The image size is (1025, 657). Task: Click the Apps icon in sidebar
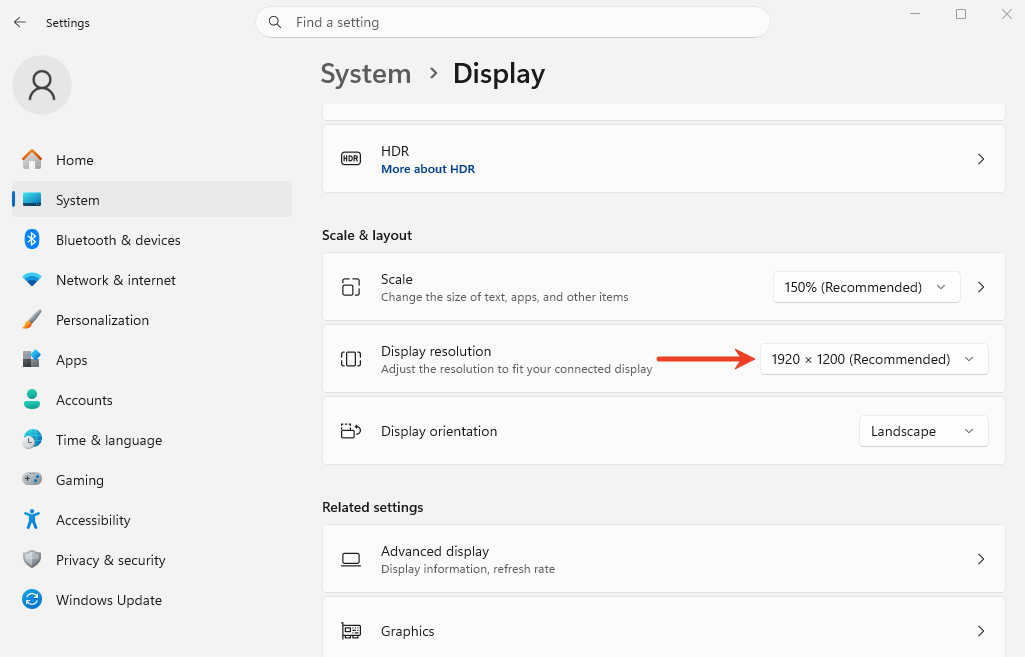click(32, 359)
